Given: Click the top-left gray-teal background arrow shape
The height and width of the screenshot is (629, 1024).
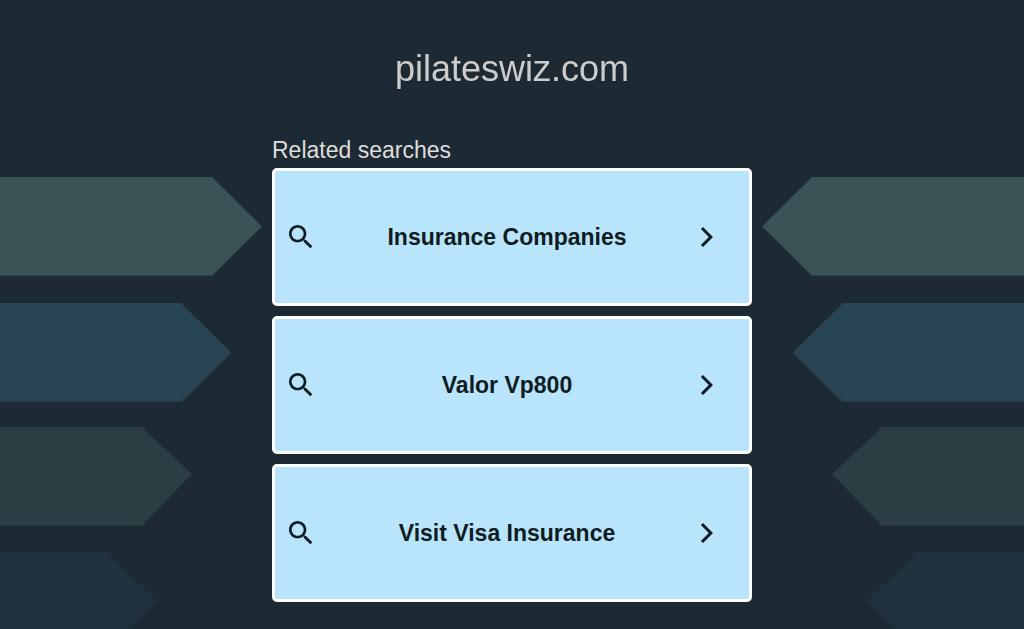Looking at the screenshot, I should (x=120, y=226).
